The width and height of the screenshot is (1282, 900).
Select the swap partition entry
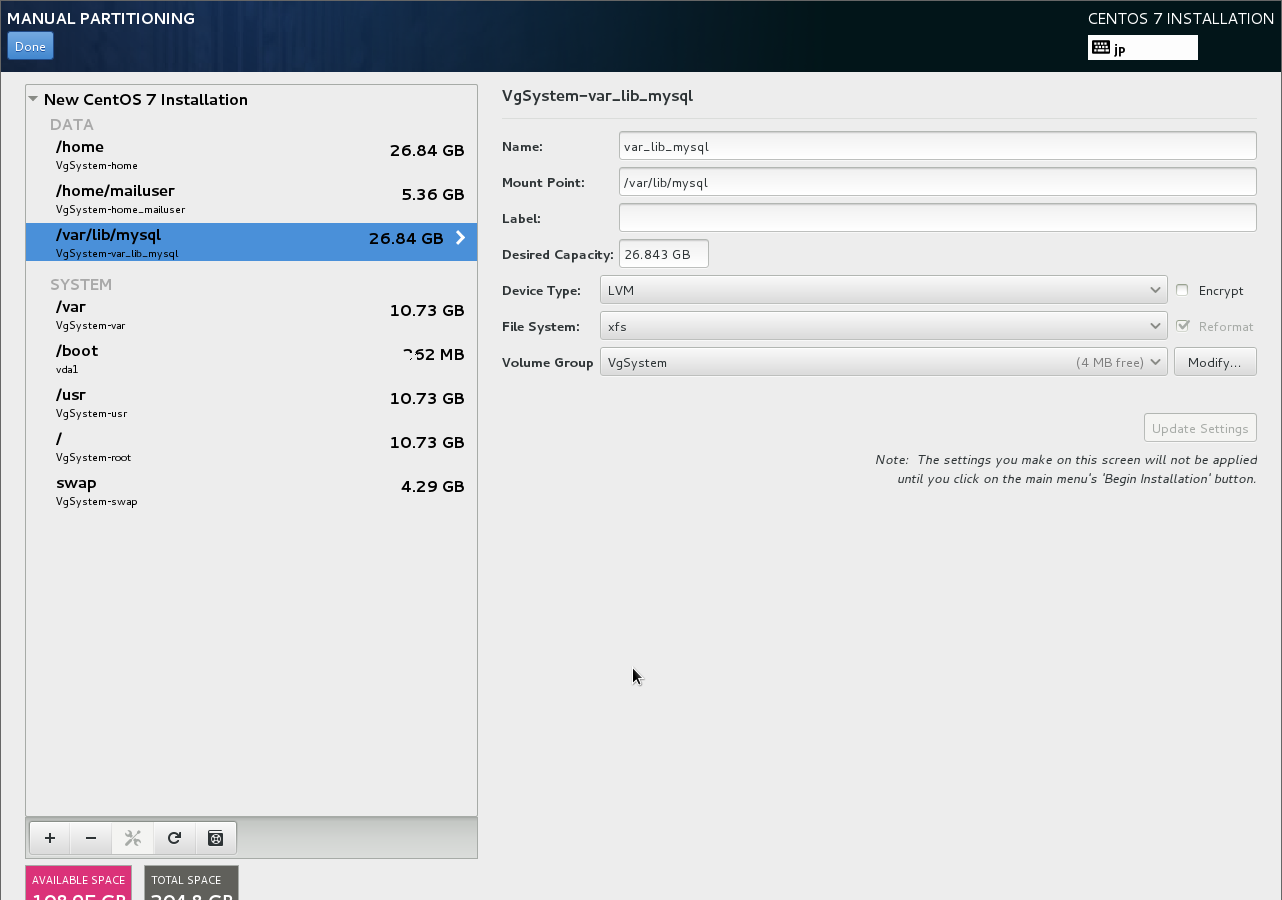[250, 490]
